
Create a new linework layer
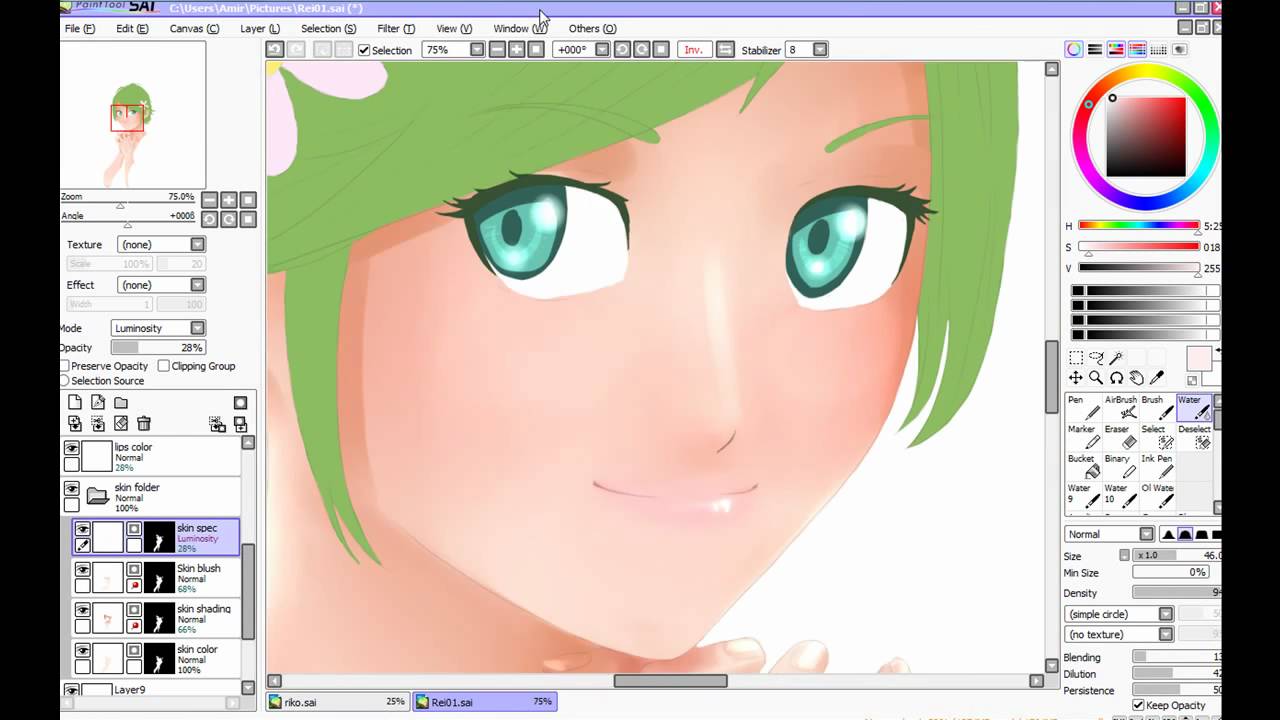coord(98,402)
